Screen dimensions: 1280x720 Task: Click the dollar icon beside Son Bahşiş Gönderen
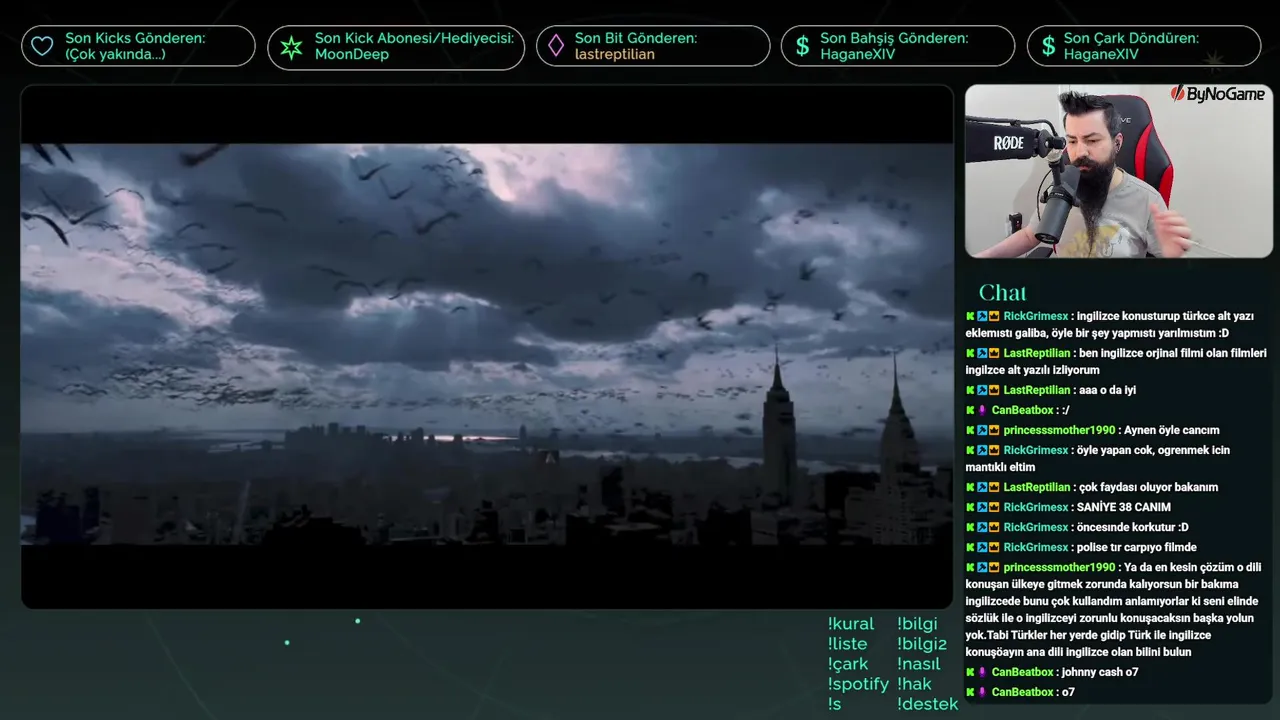click(x=802, y=46)
